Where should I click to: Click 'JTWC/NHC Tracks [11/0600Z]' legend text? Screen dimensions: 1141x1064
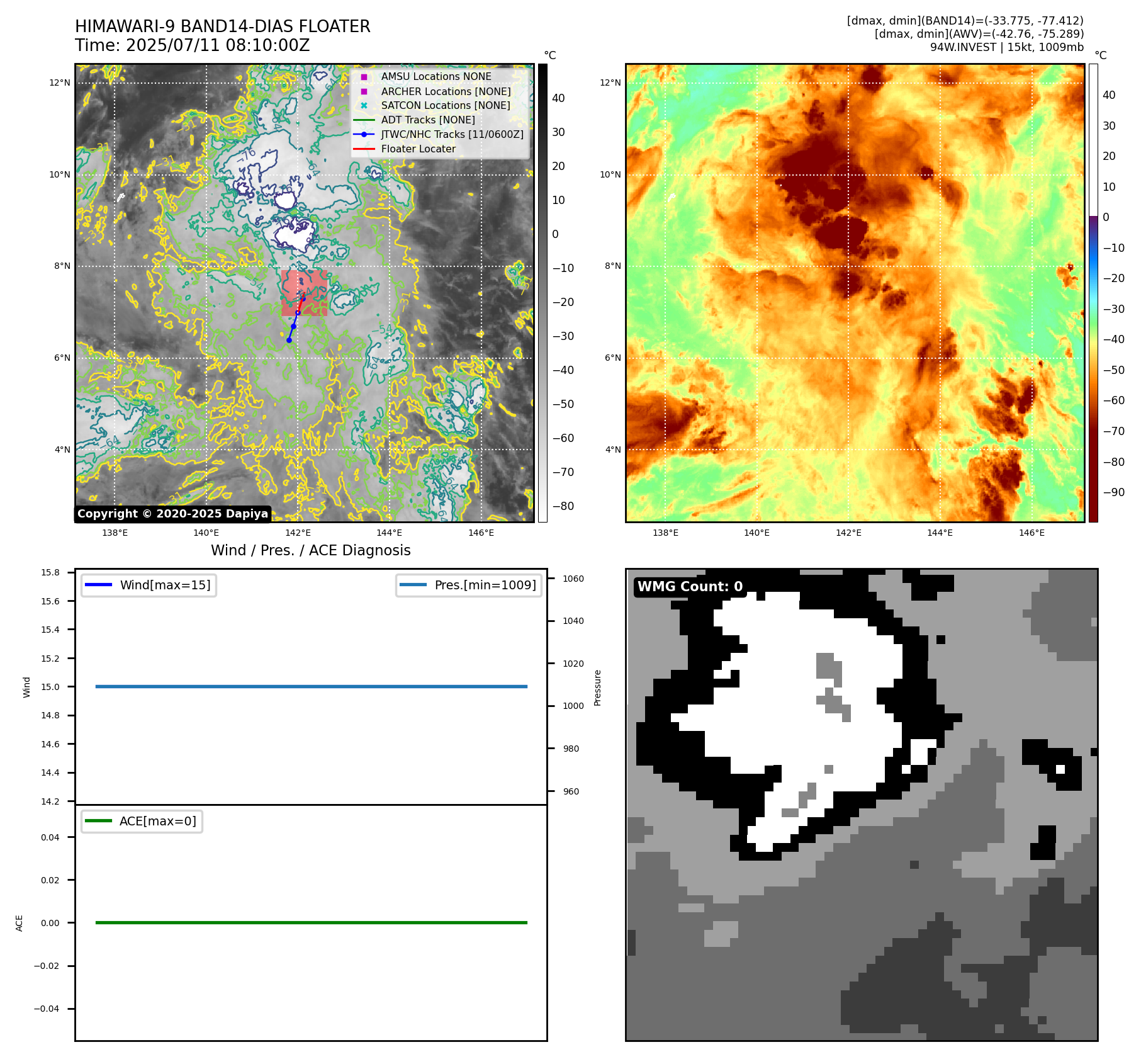452,134
